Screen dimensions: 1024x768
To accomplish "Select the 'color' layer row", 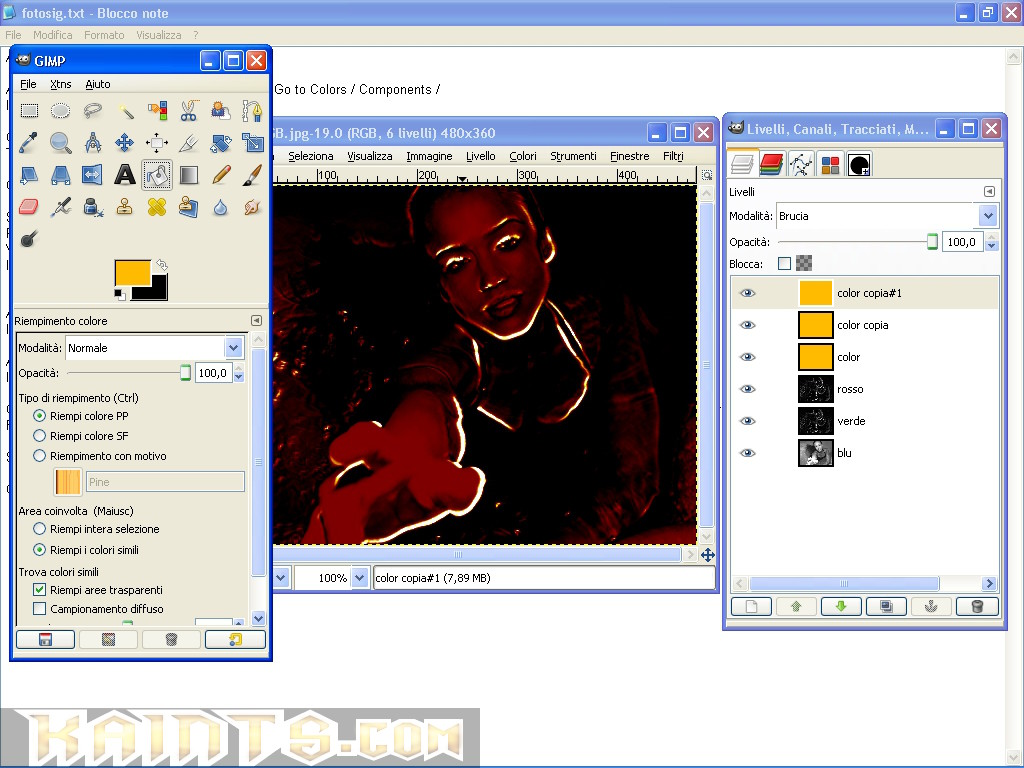I will 865,357.
